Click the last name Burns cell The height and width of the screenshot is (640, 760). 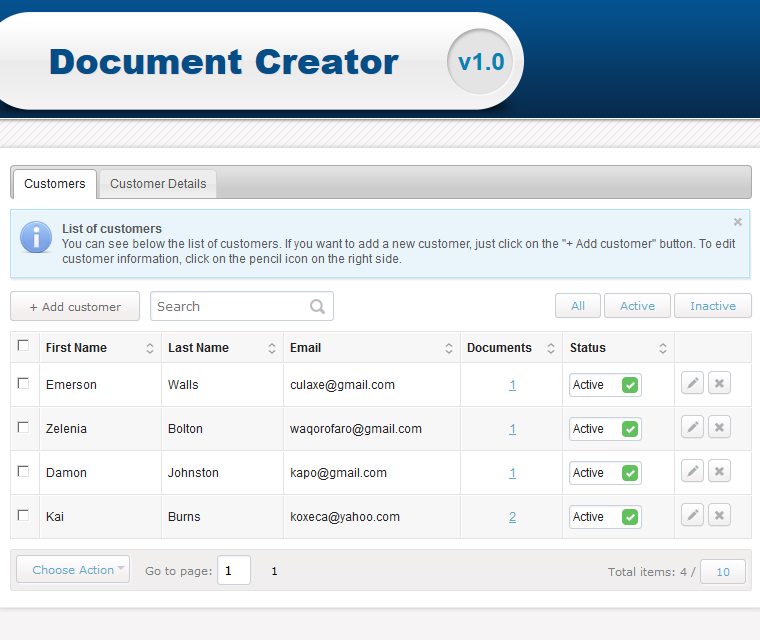[184, 517]
